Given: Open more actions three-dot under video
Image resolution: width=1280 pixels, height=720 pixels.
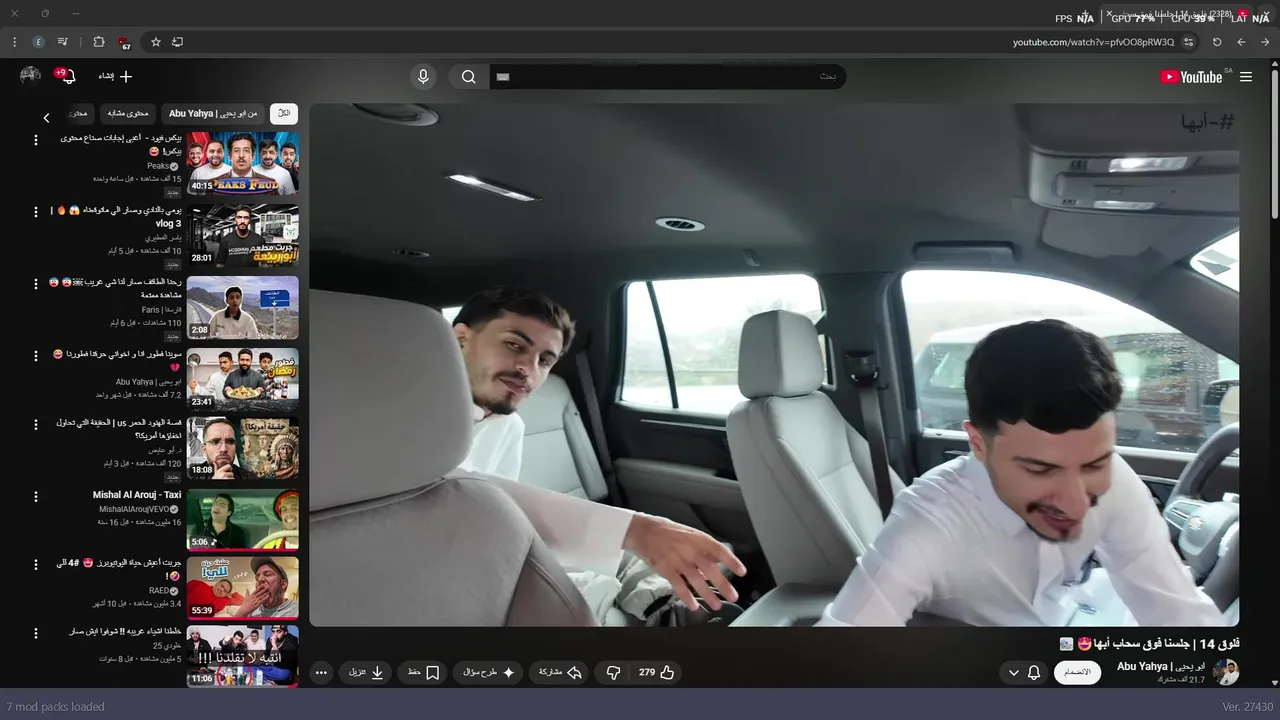Looking at the screenshot, I should [x=321, y=673].
